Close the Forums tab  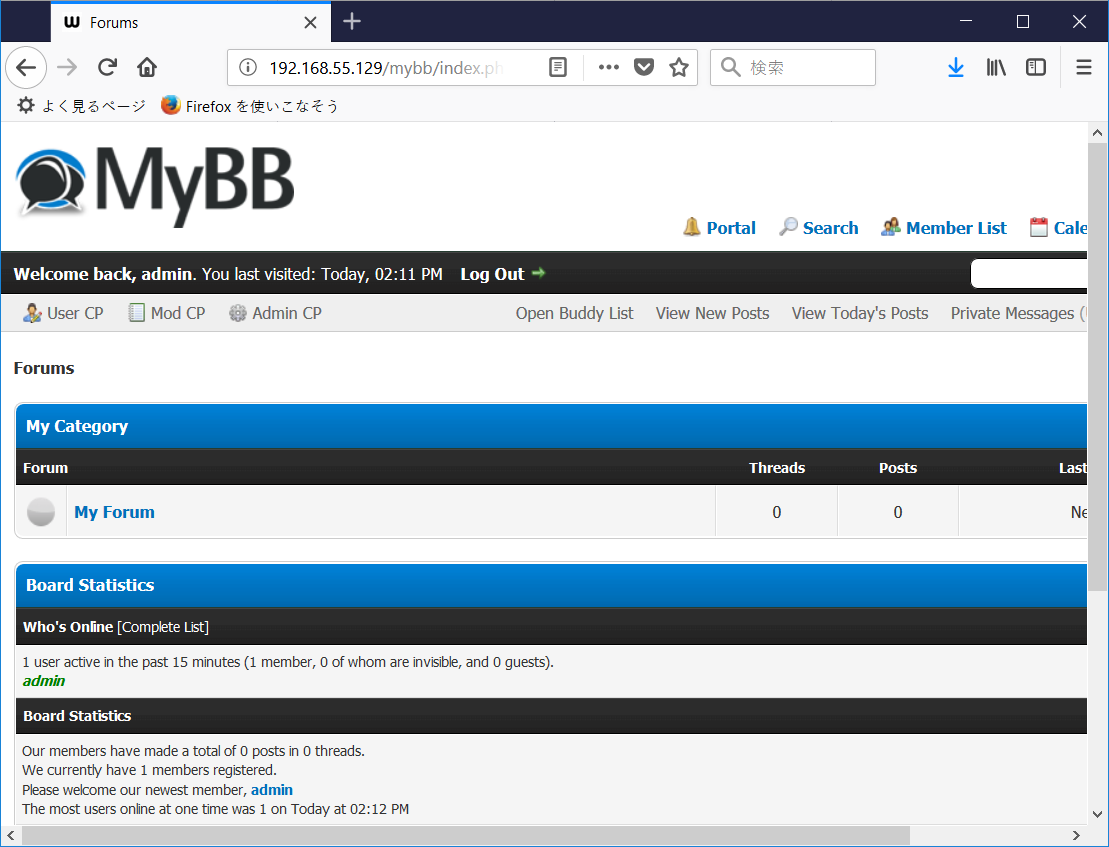click(310, 23)
